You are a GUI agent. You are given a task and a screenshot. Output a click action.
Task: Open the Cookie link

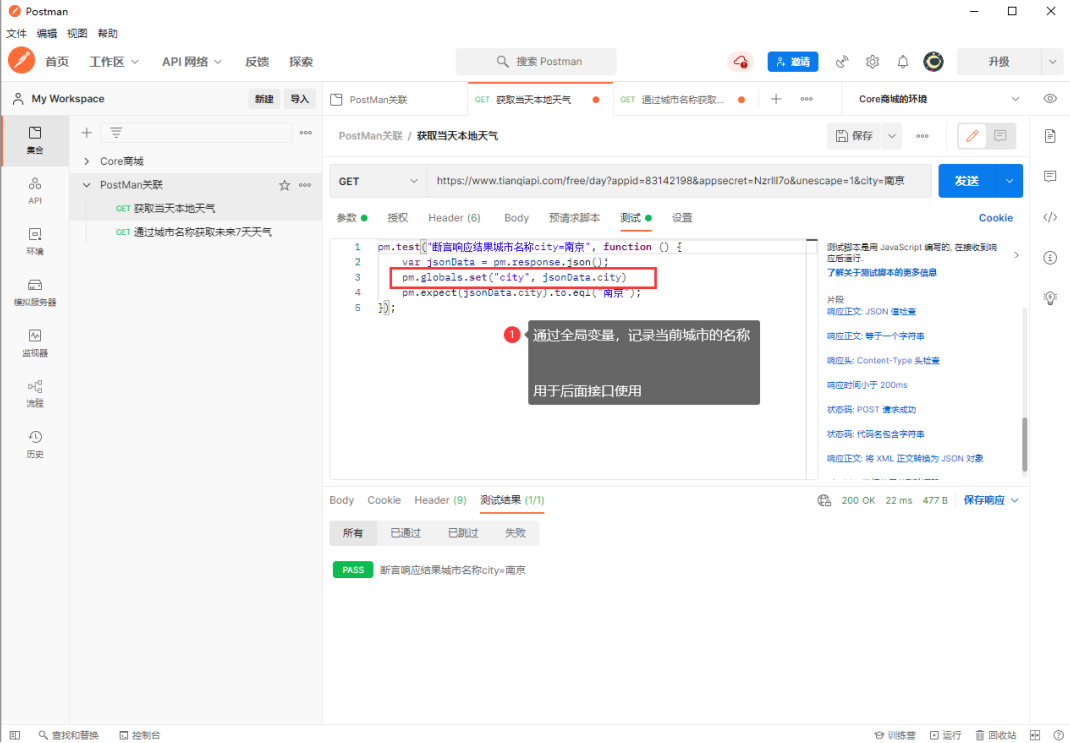[996, 218]
